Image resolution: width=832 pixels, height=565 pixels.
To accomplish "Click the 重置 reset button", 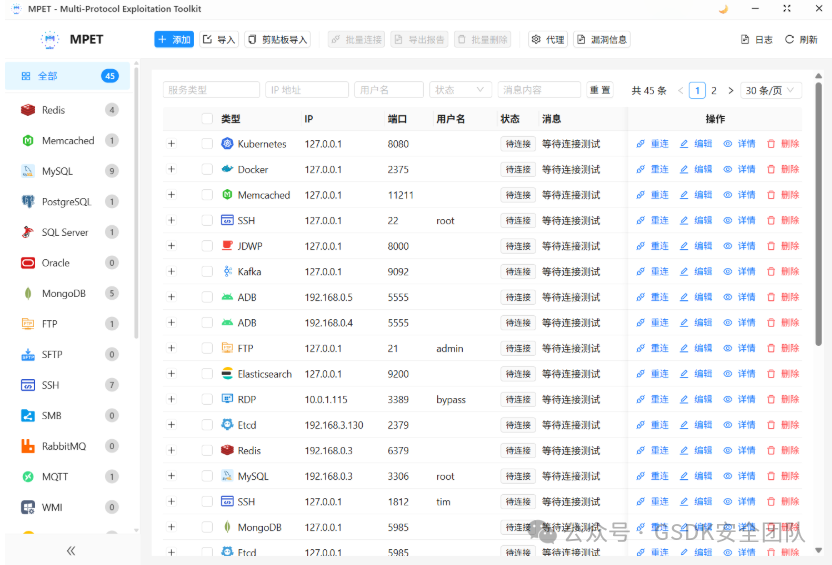I will 600,90.
